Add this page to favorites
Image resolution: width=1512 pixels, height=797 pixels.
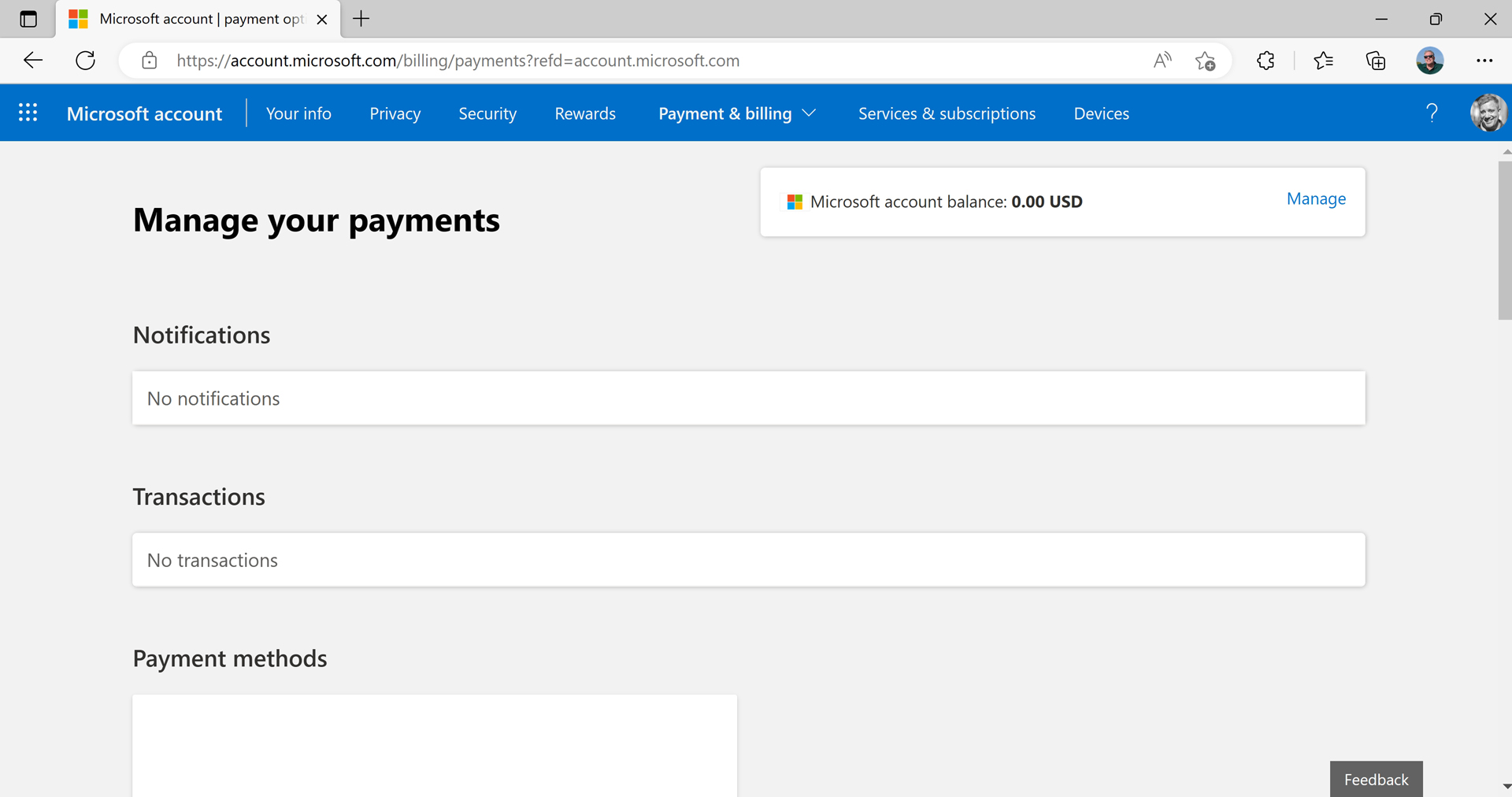click(1205, 61)
